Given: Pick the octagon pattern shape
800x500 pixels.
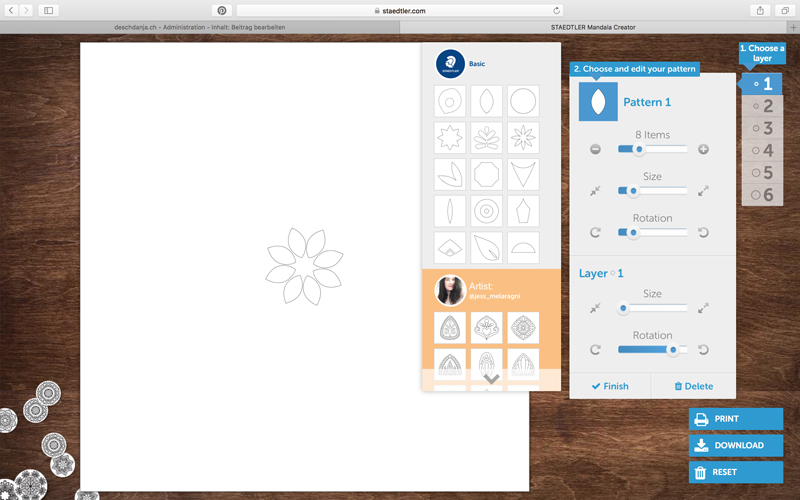Looking at the screenshot, I should [x=487, y=174].
